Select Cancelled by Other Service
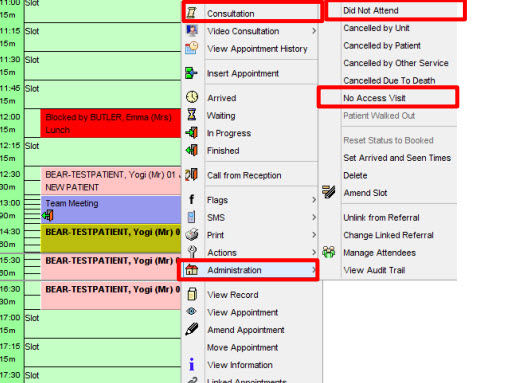 [396, 63]
